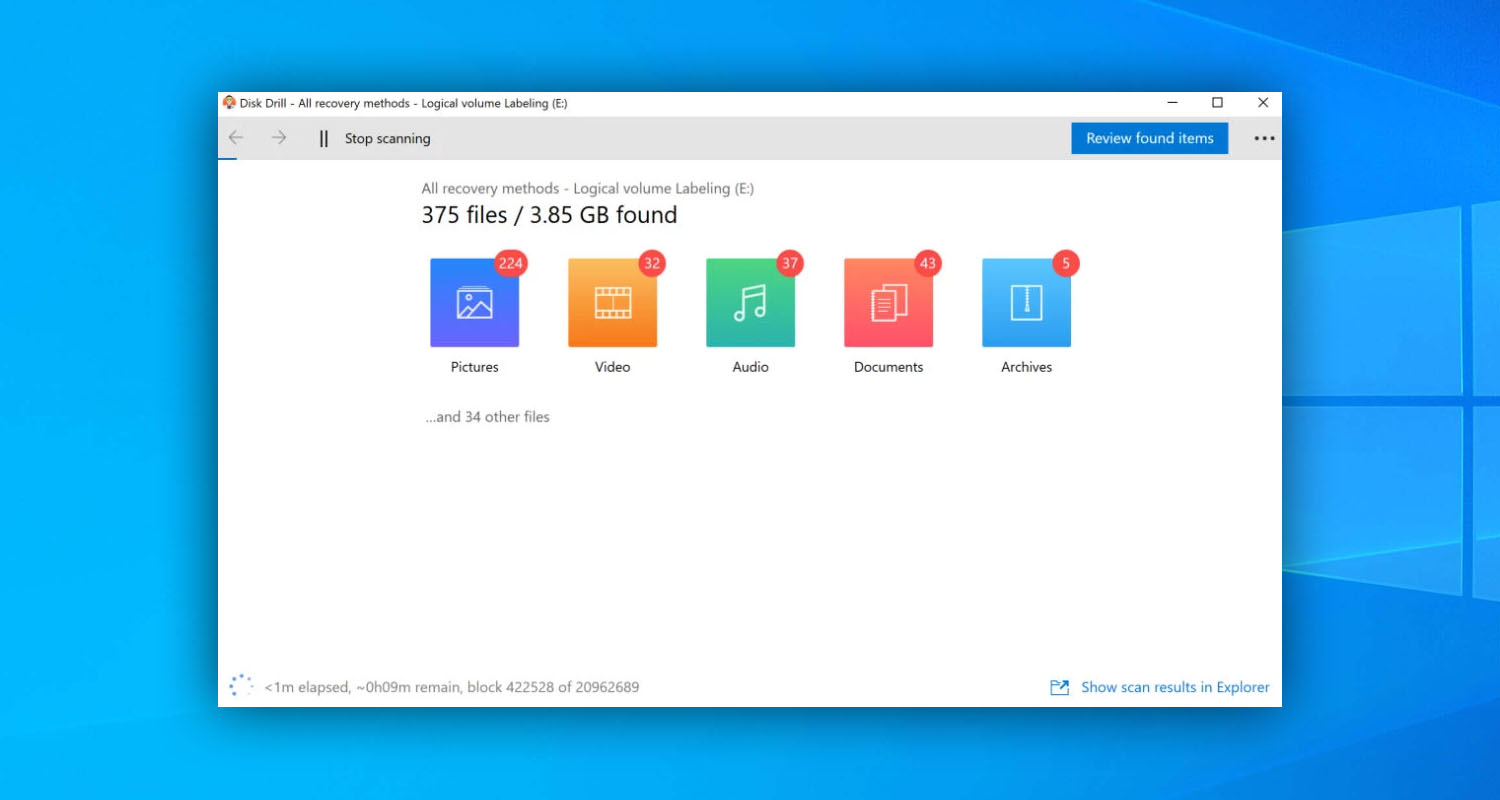Click the forward arrow in toolbar
The image size is (1500, 800).
point(279,138)
